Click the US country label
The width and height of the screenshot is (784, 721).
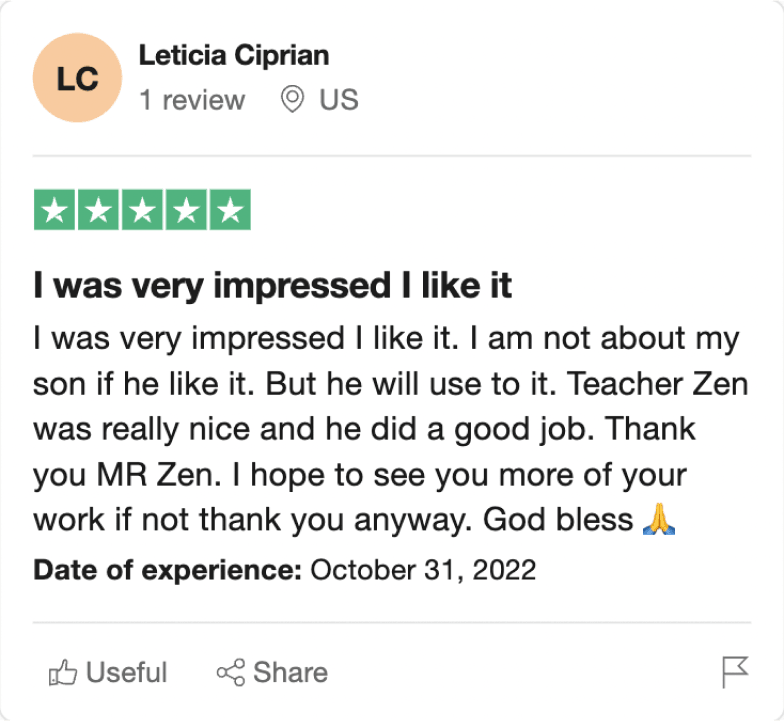[339, 100]
